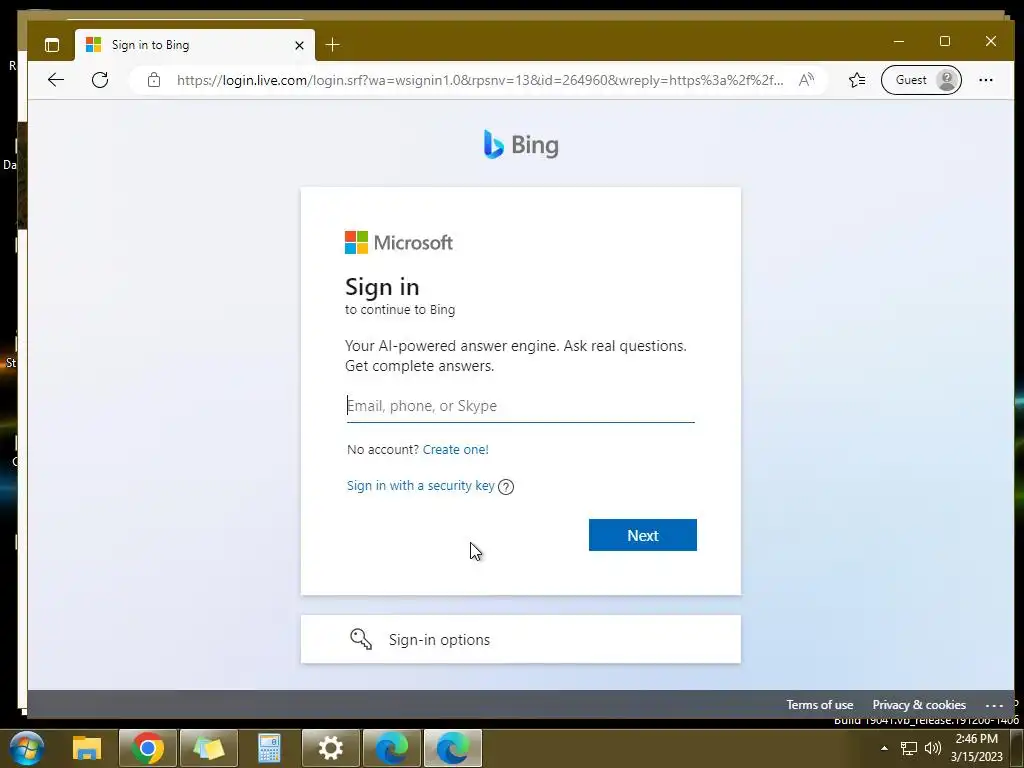Screen dimensions: 1024x768
Task: Click the Bing logo
Action: (520, 144)
